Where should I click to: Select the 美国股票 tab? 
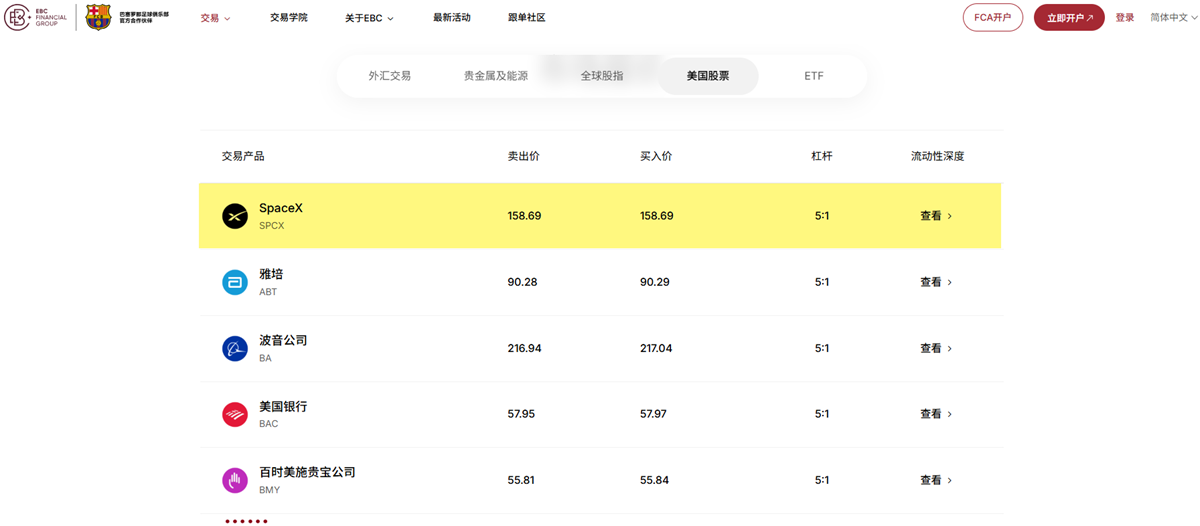pos(708,76)
